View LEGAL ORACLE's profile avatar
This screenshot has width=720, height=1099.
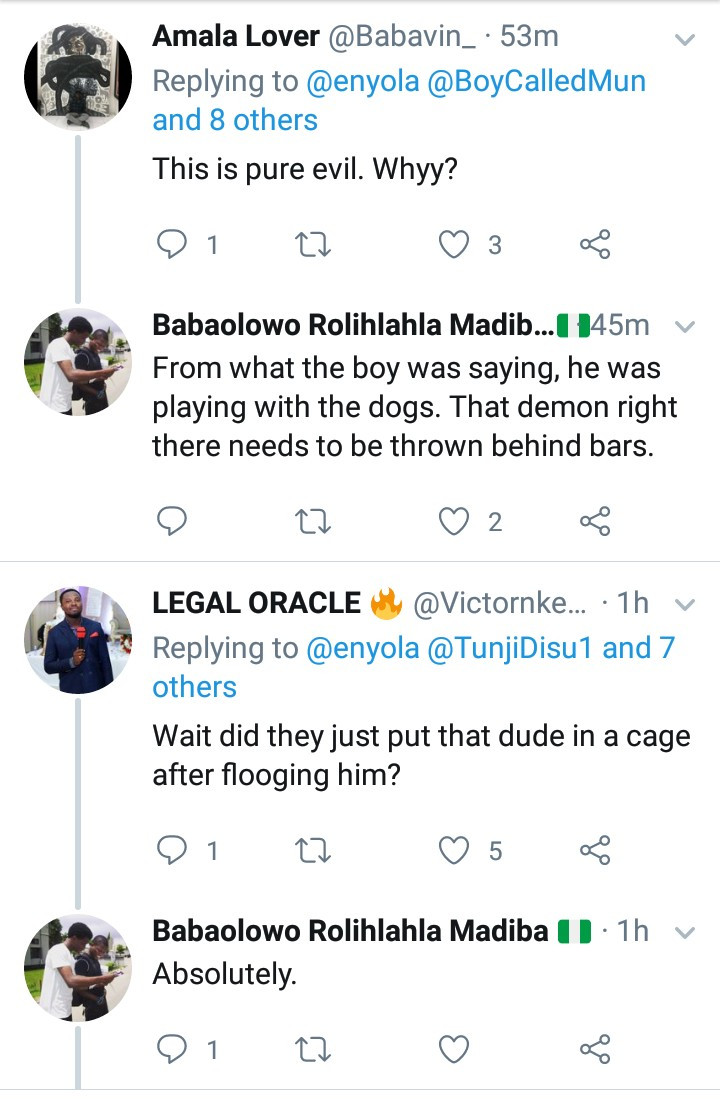78,641
